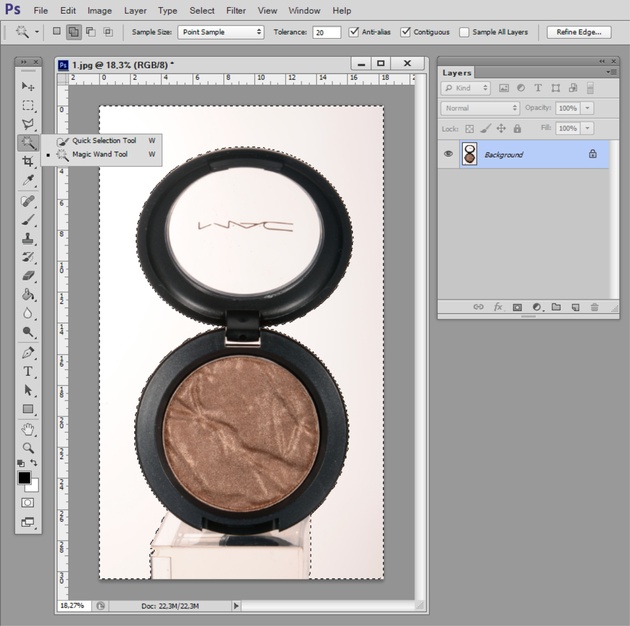
Task: Toggle the layer filter switch
Action: (590, 88)
